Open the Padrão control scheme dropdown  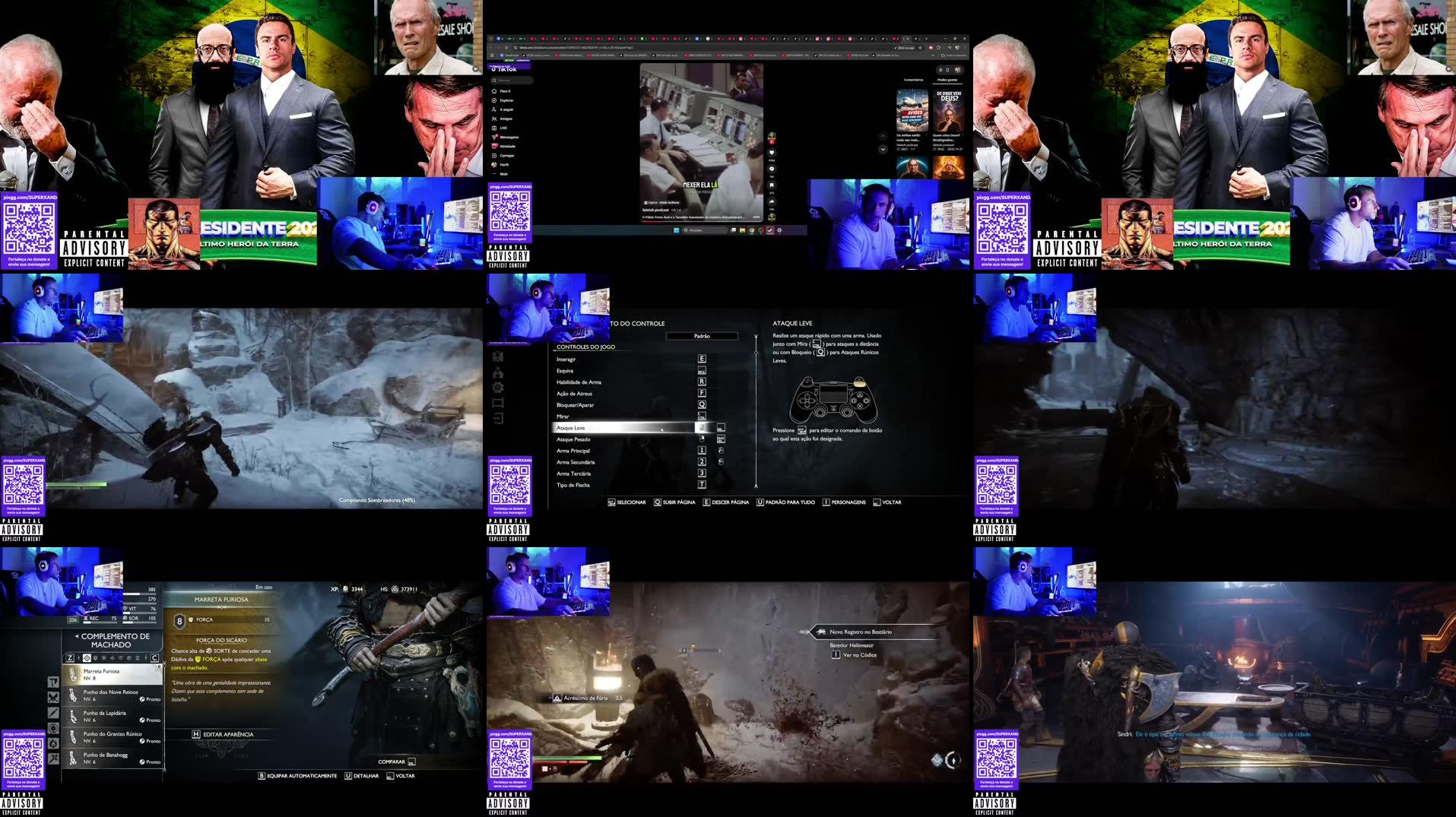703,335
